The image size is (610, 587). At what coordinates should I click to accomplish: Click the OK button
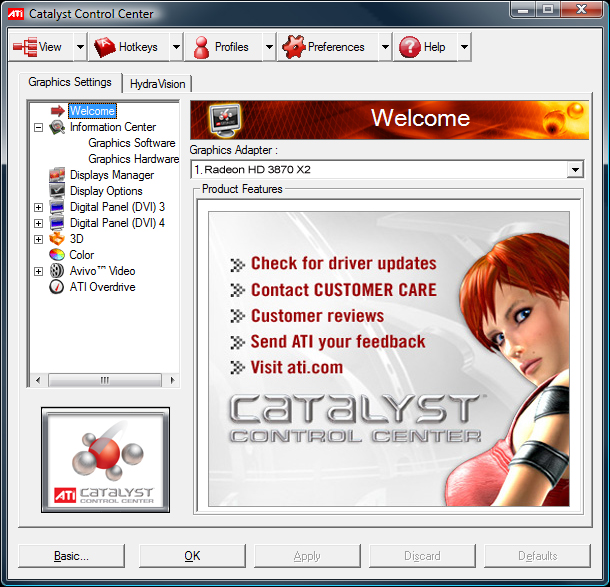tap(192, 556)
